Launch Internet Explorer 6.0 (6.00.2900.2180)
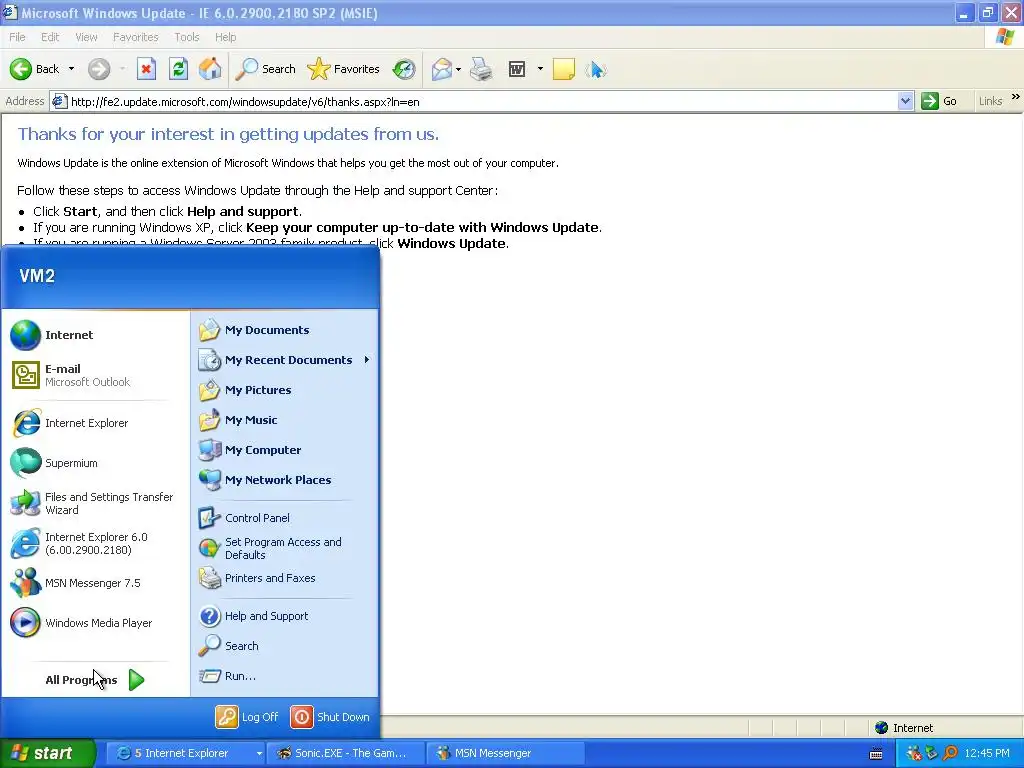 (95, 543)
